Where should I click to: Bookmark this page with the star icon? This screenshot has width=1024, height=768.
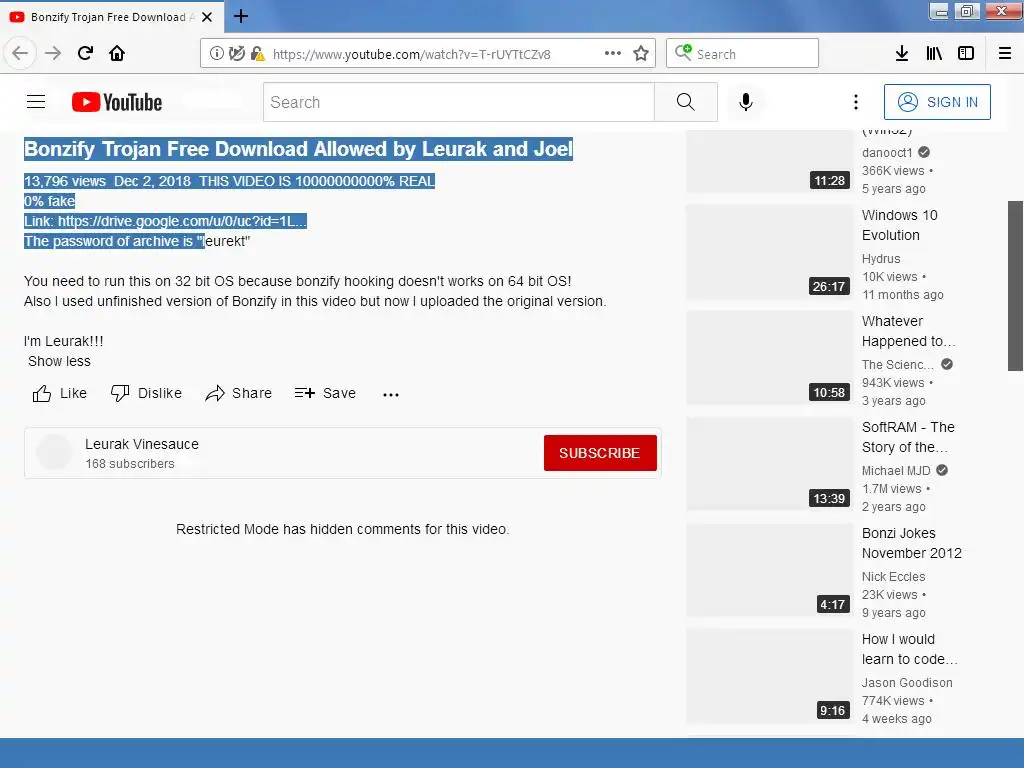pyautogui.click(x=641, y=54)
